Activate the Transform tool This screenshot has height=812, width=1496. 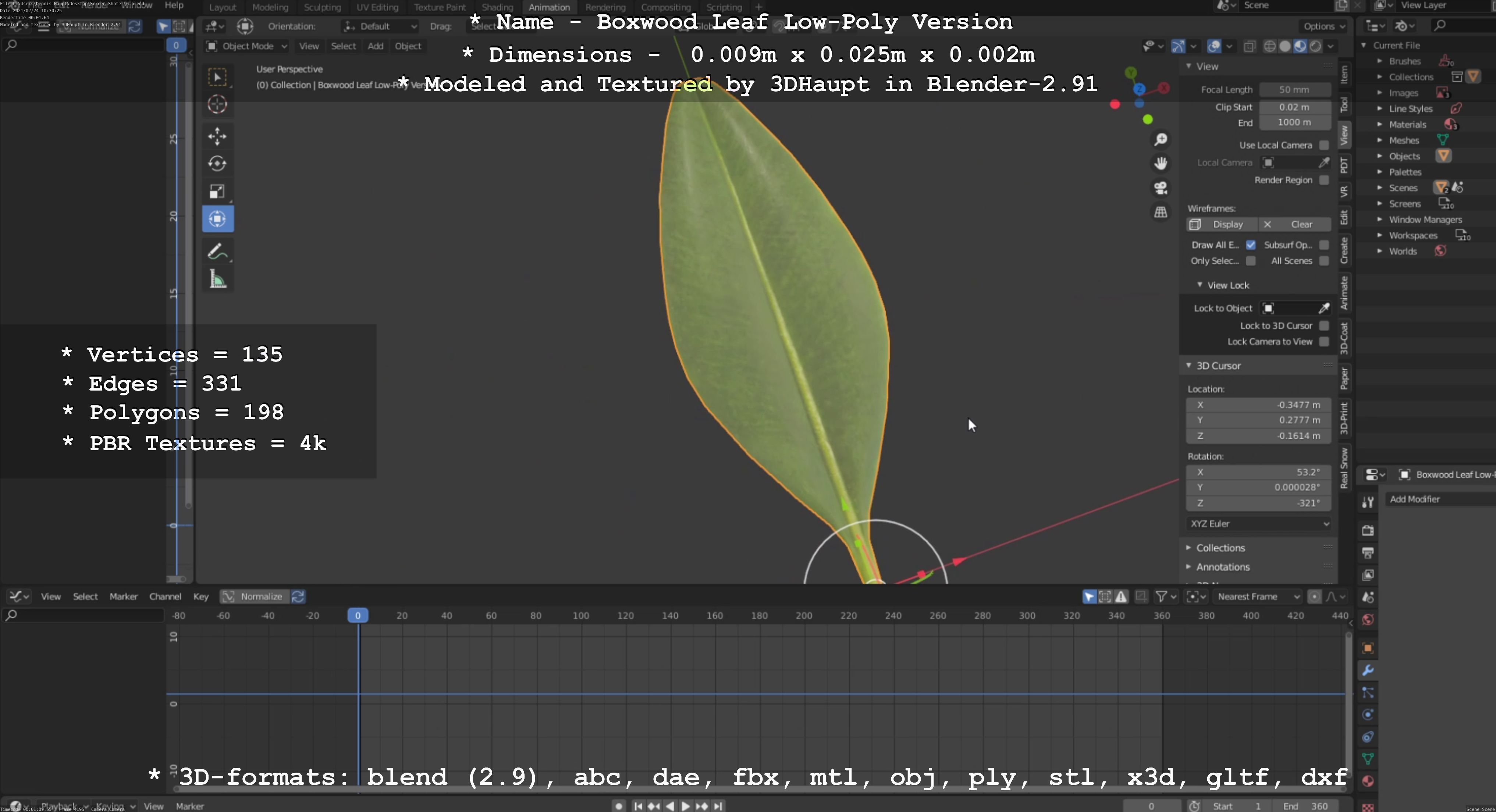coord(218,219)
